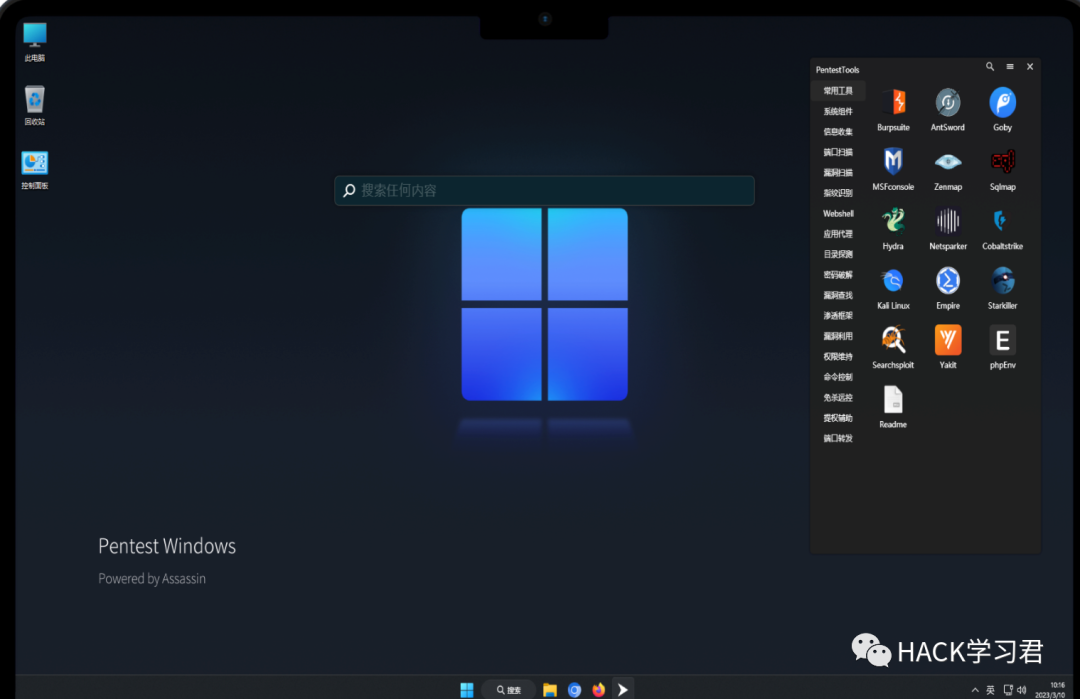Open the taskbar clock and date

coord(1050,690)
